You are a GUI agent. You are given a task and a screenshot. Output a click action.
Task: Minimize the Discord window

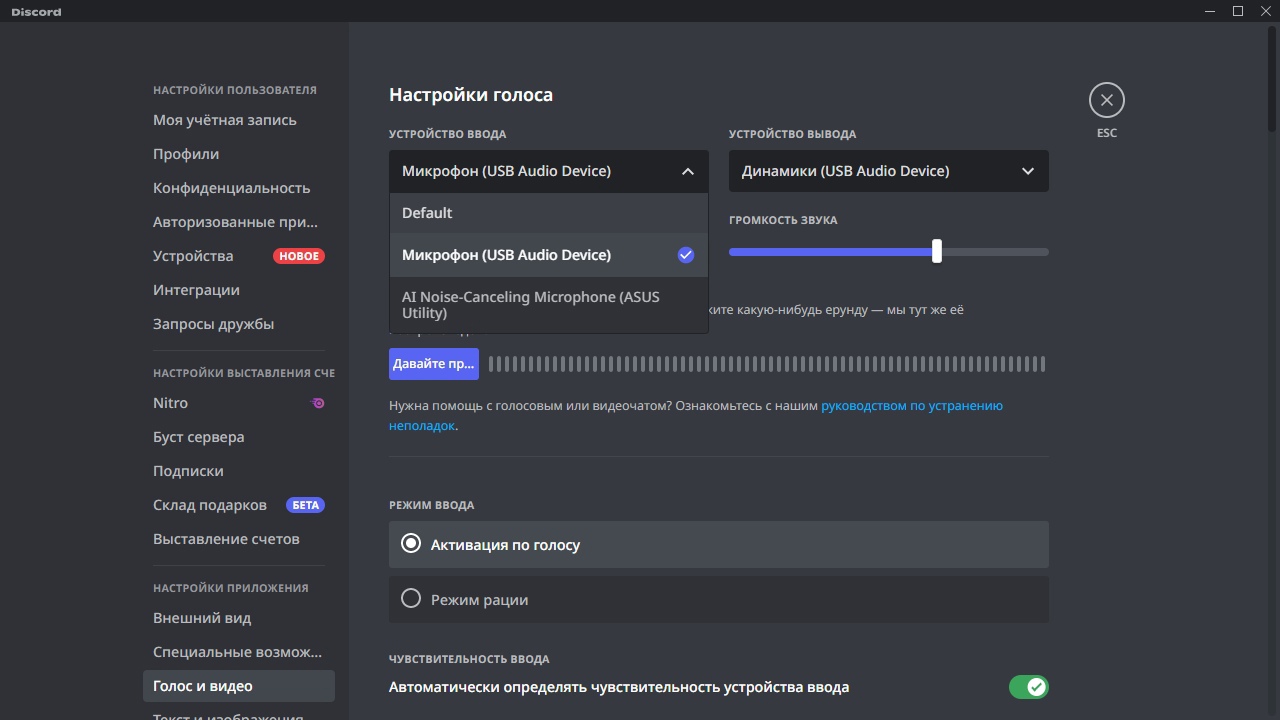point(1208,11)
